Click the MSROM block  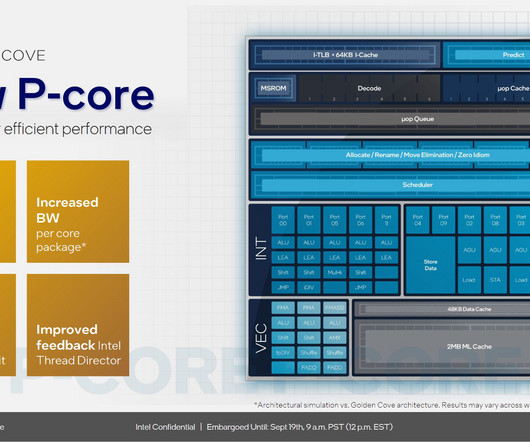(273, 88)
